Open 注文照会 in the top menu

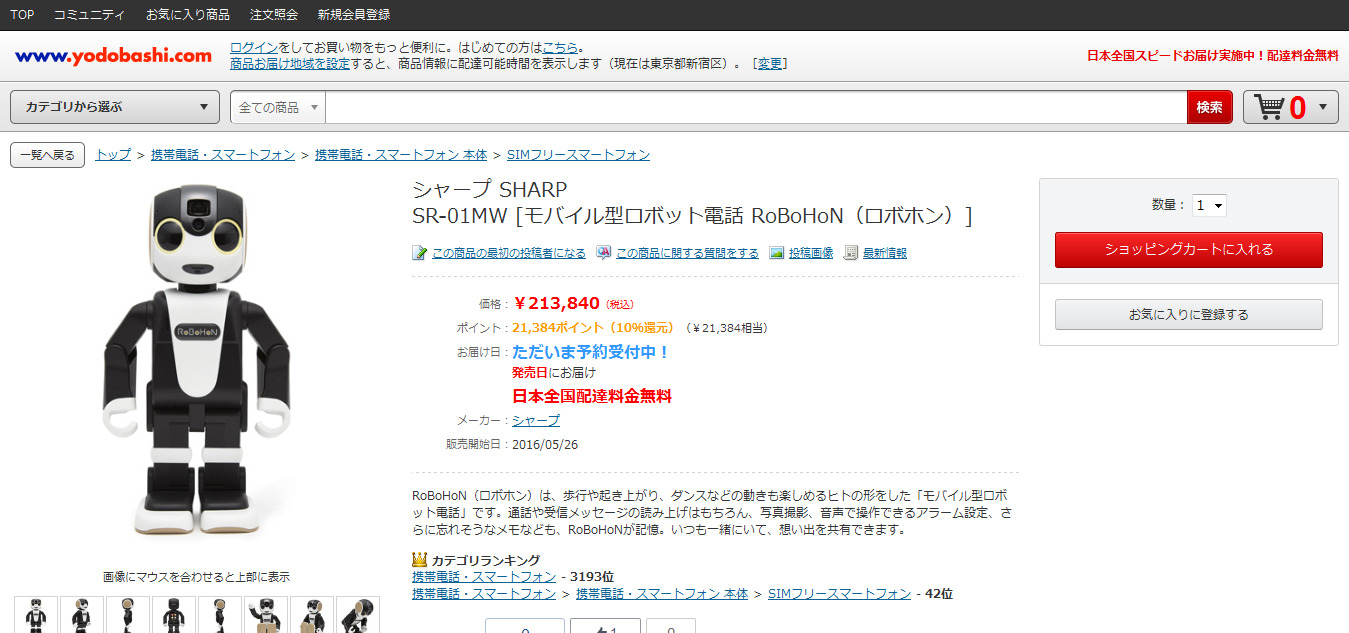coord(273,15)
